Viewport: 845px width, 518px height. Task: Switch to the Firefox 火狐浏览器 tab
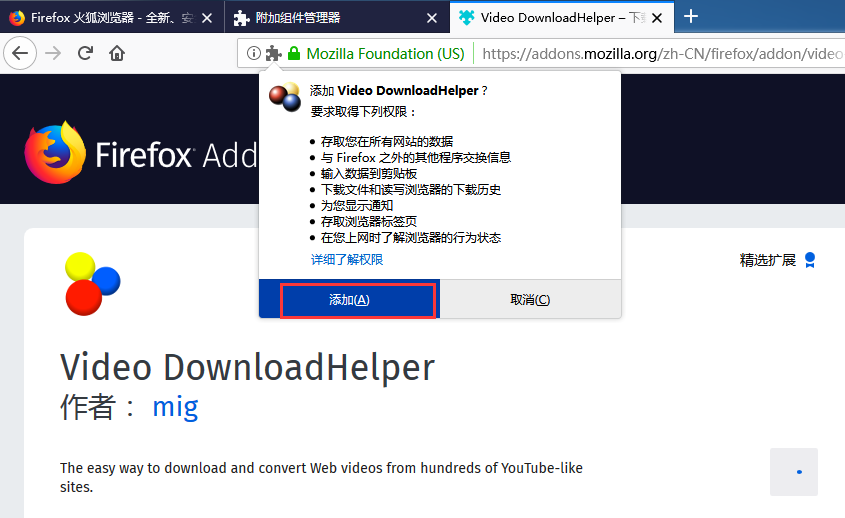(x=112, y=18)
